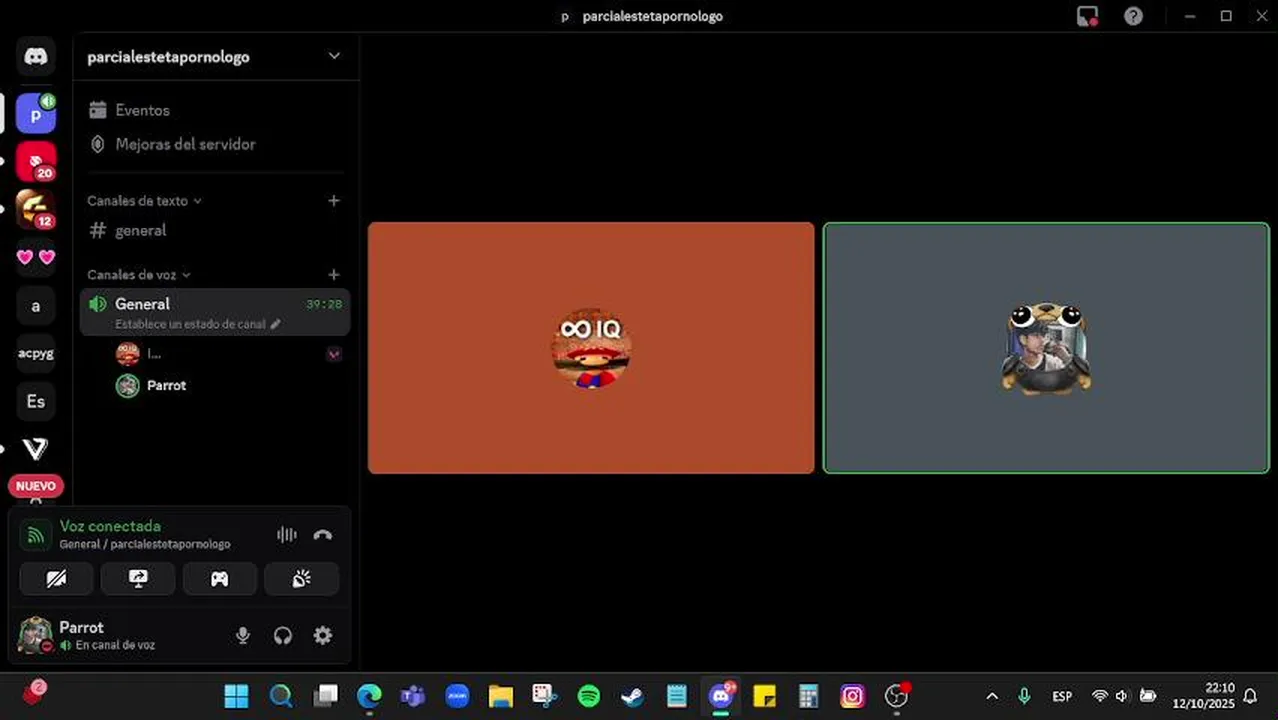The height and width of the screenshot is (720, 1278).
Task: Open Snipping Tool from the taskbar
Action: tap(545, 696)
